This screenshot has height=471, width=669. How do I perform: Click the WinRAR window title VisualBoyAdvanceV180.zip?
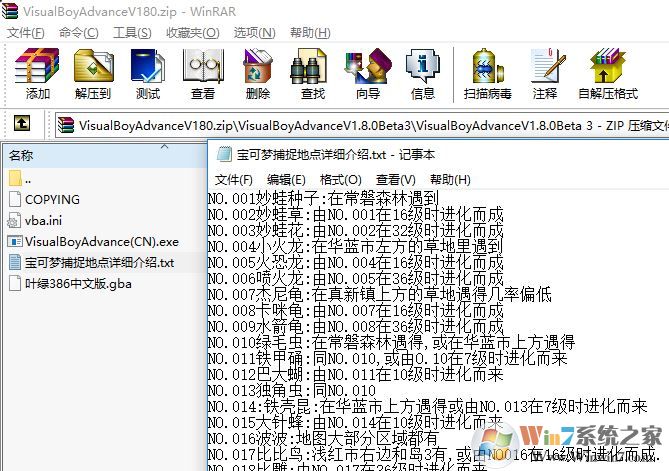click(130, 12)
